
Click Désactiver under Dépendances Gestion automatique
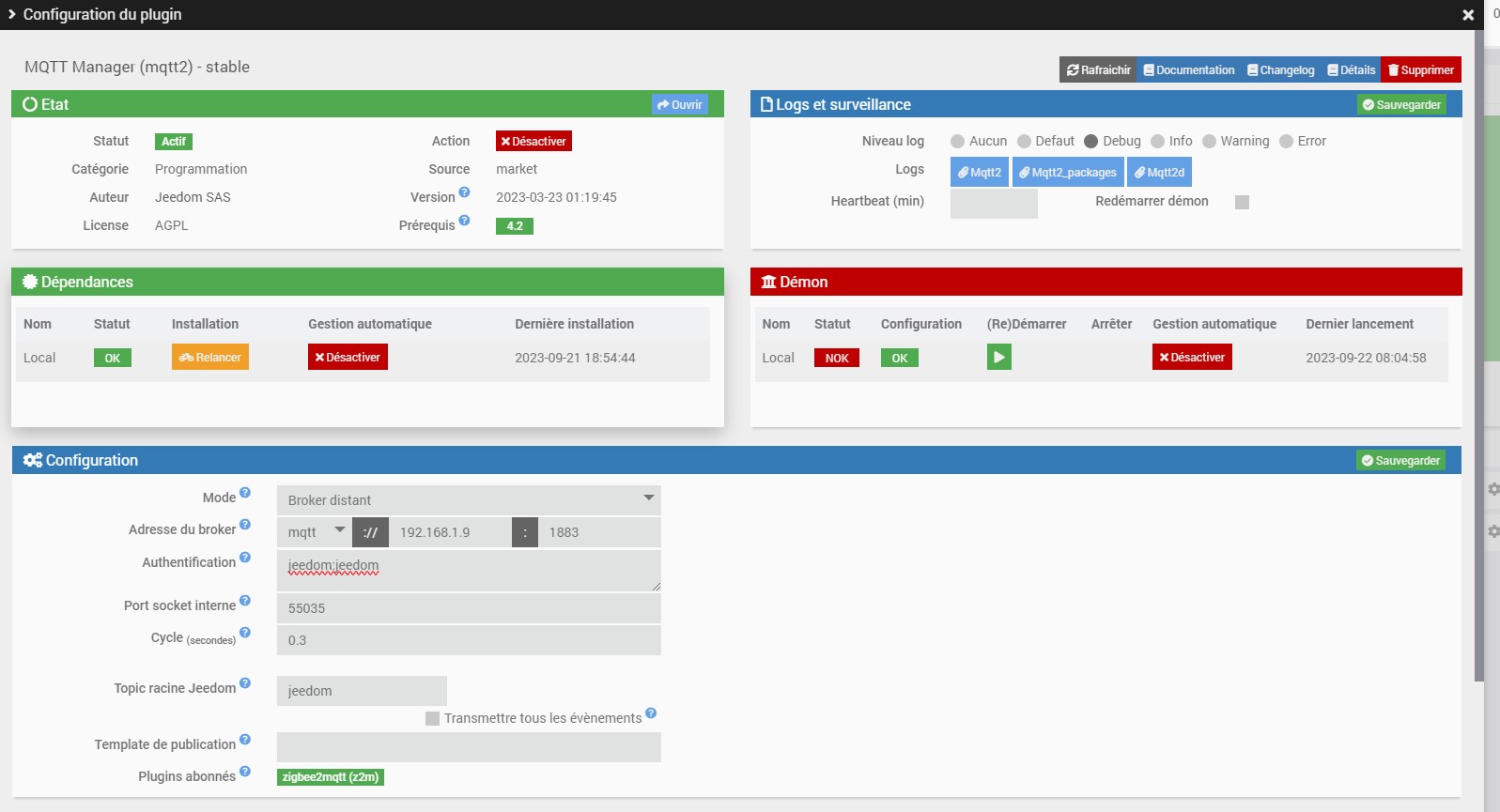click(348, 357)
